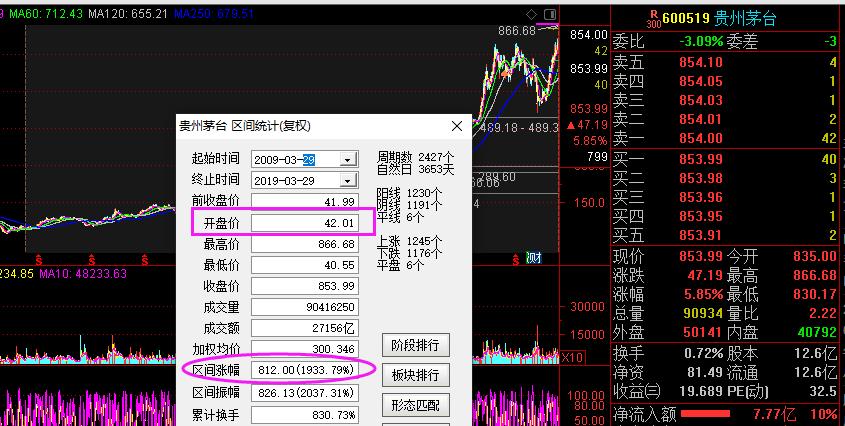Click the 买四 price 853.95
The height and width of the screenshot is (426, 845).
click(x=701, y=216)
